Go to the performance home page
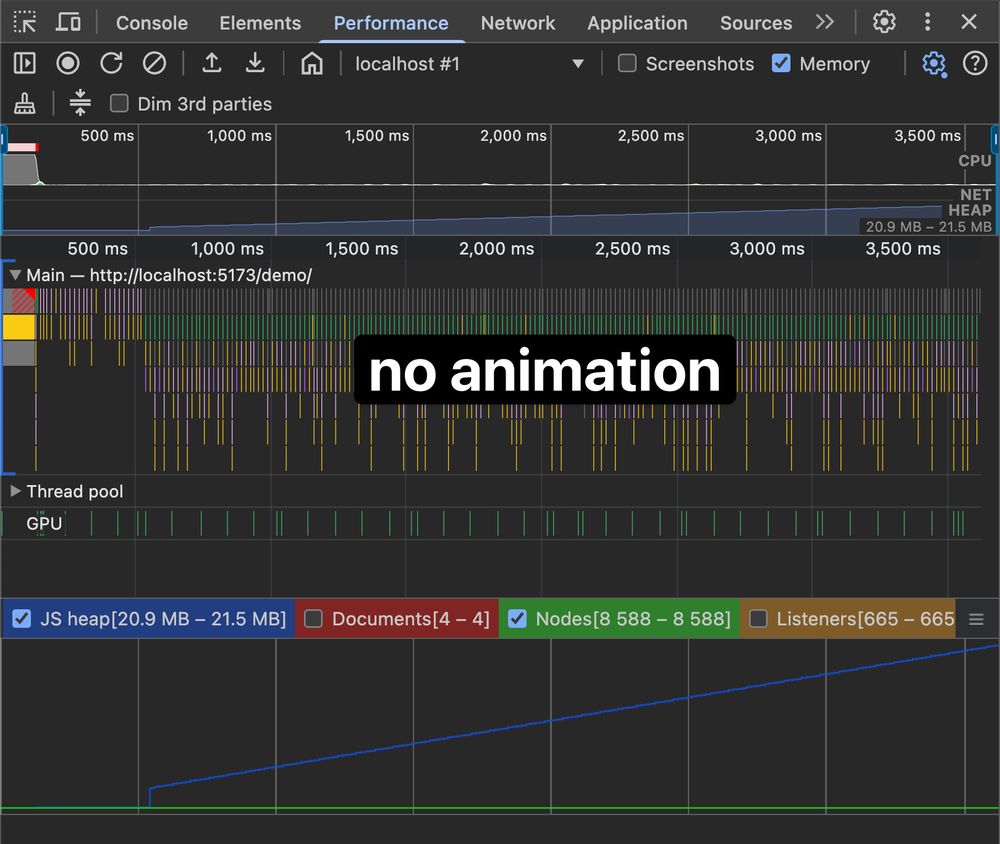This screenshot has height=844, width=1000. [x=312, y=63]
